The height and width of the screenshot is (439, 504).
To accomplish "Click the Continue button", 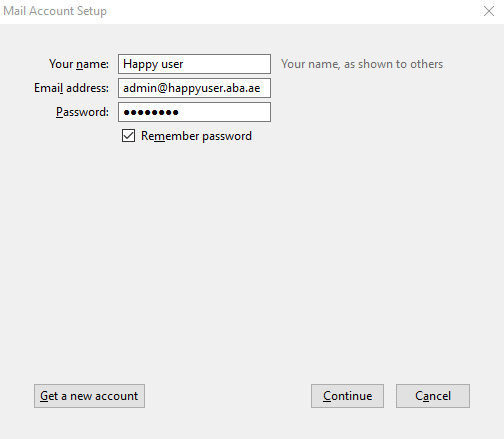I will [347, 396].
